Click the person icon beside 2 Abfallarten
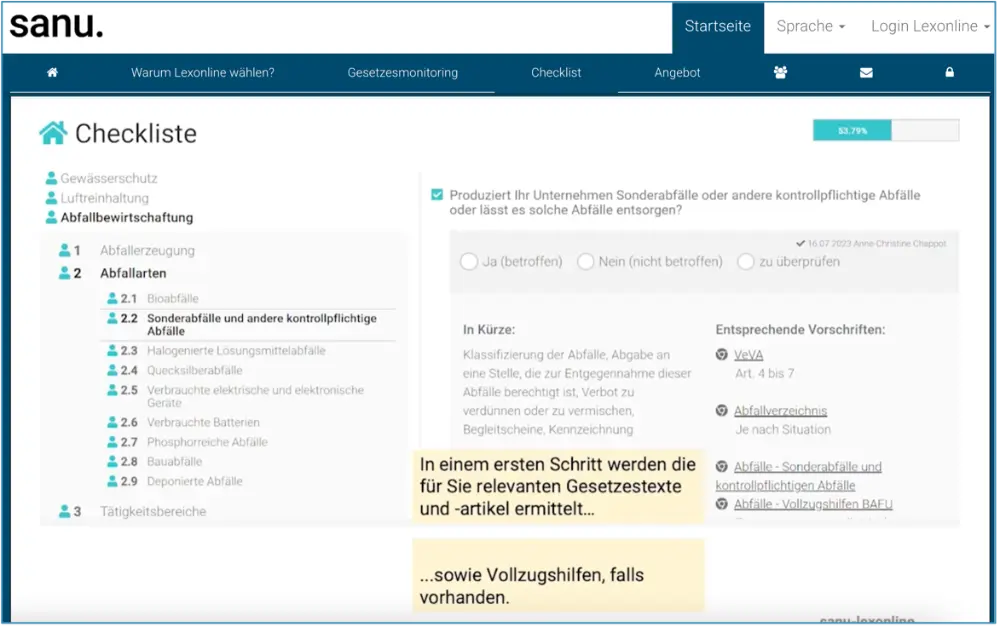 64,273
